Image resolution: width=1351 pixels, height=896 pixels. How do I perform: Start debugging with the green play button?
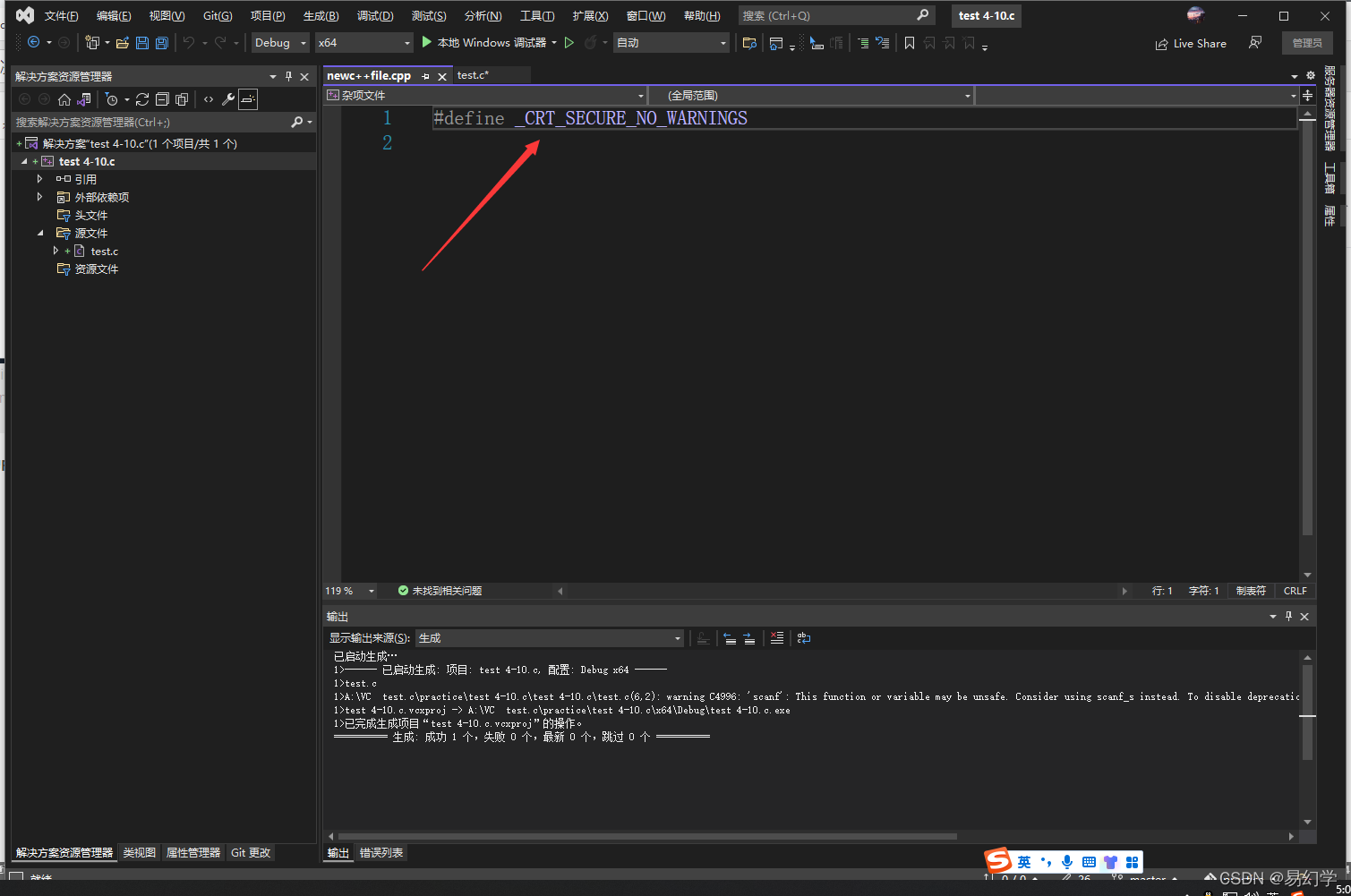coord(427,42)
